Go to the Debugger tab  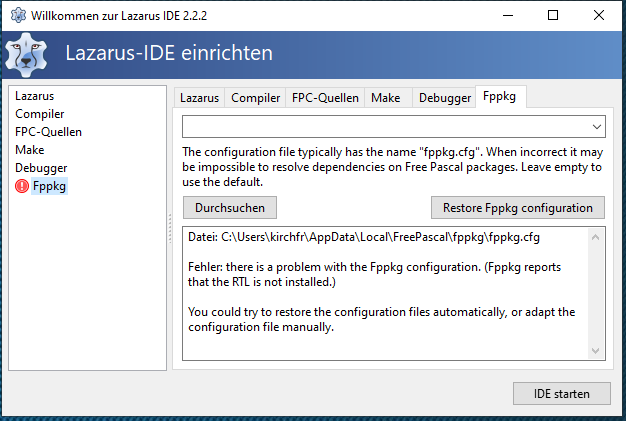445,98
